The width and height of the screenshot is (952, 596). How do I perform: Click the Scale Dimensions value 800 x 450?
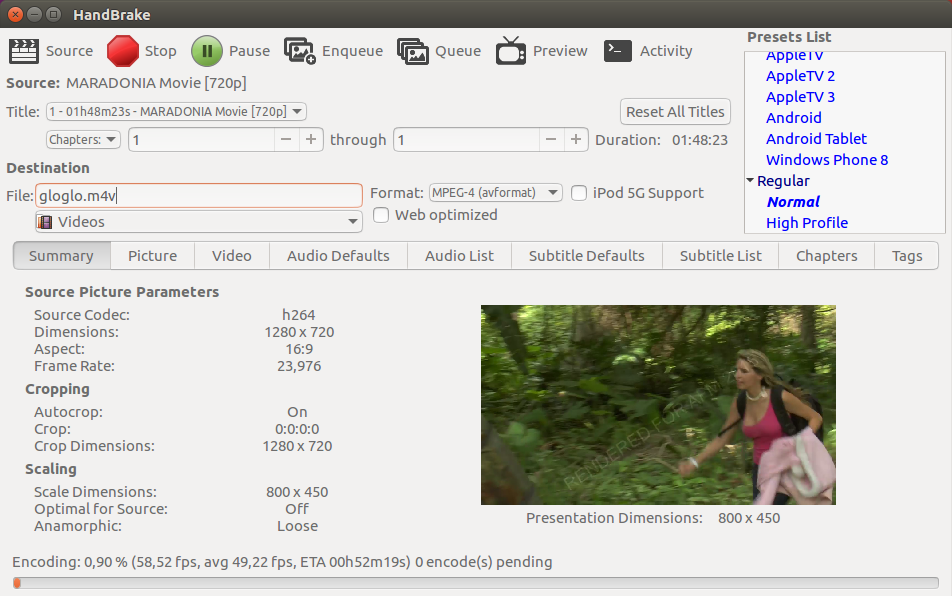297,492
